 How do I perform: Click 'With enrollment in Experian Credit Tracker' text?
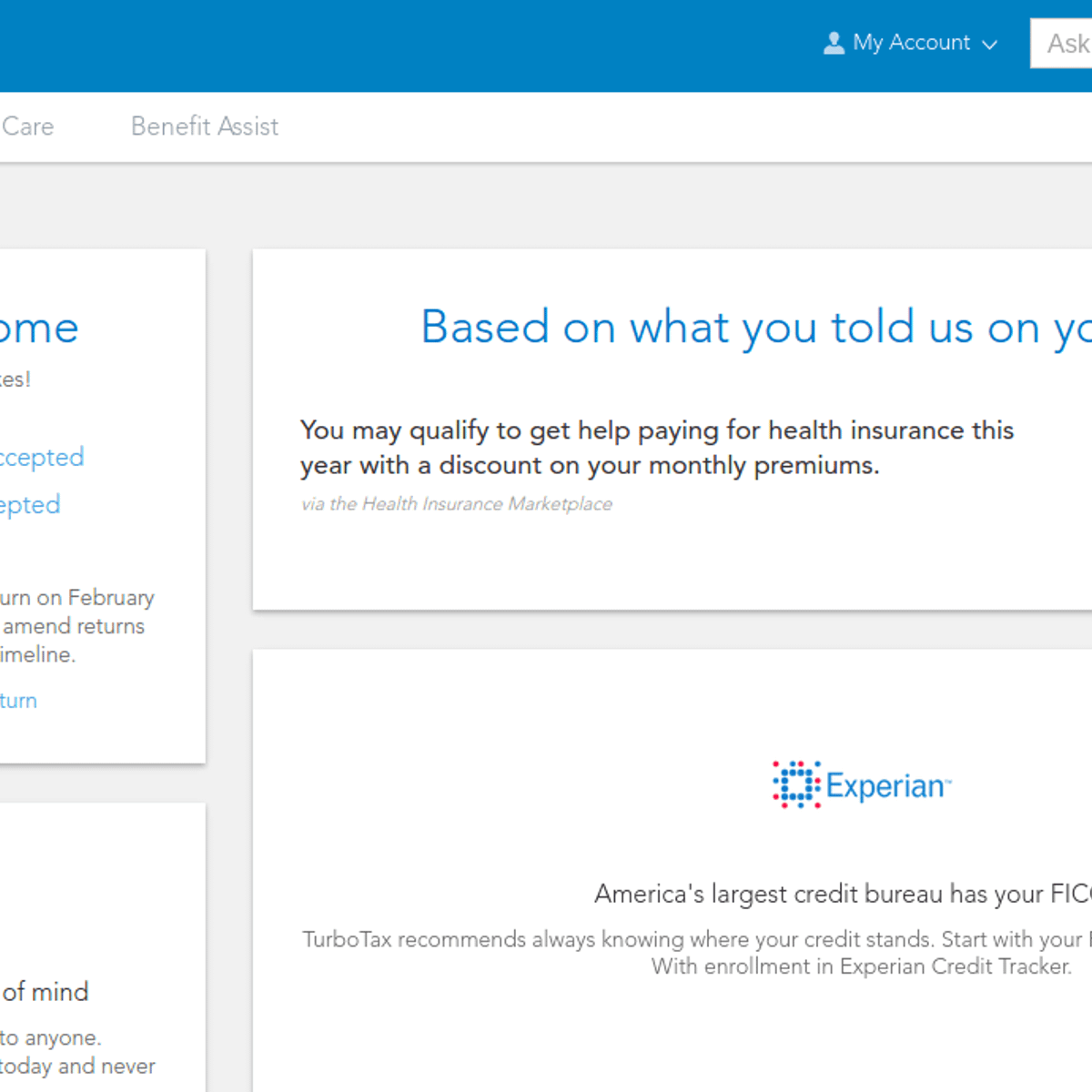point(862,966)
